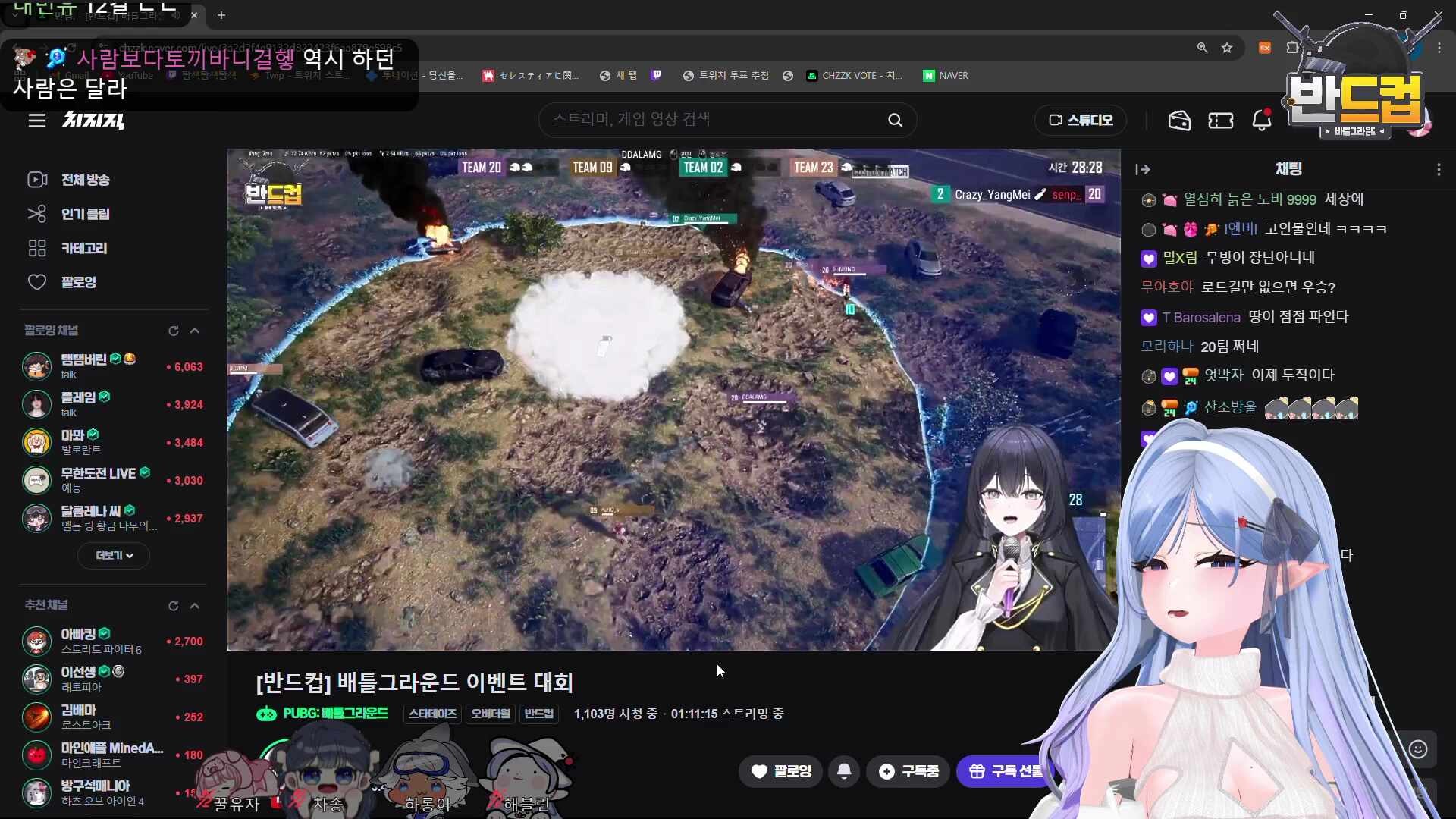Screen dimensions: 1456x819
Task: Open the 플레임 channel
Action: click(x=114, y=404)
